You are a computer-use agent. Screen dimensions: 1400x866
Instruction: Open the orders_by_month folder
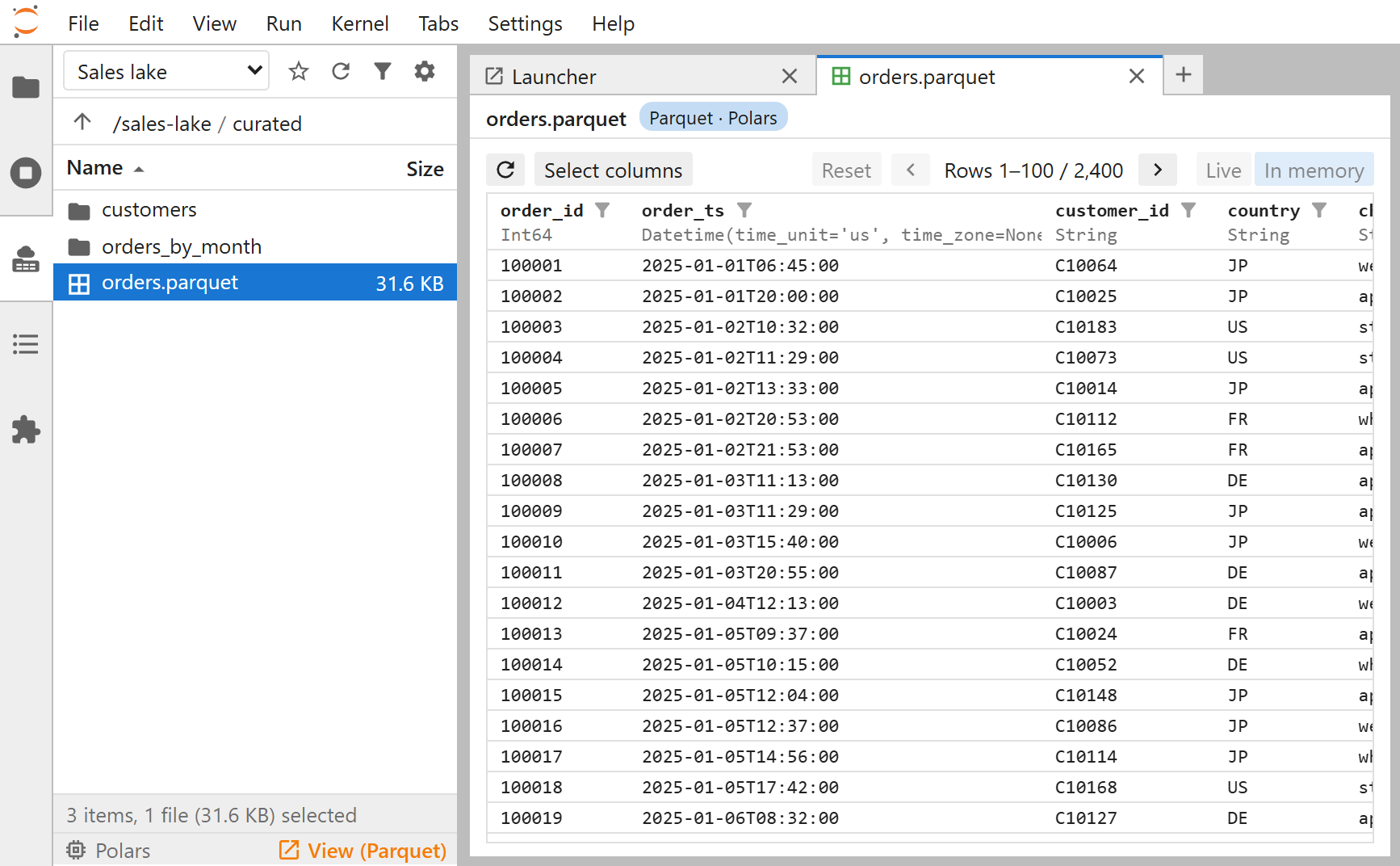(254, 246)
